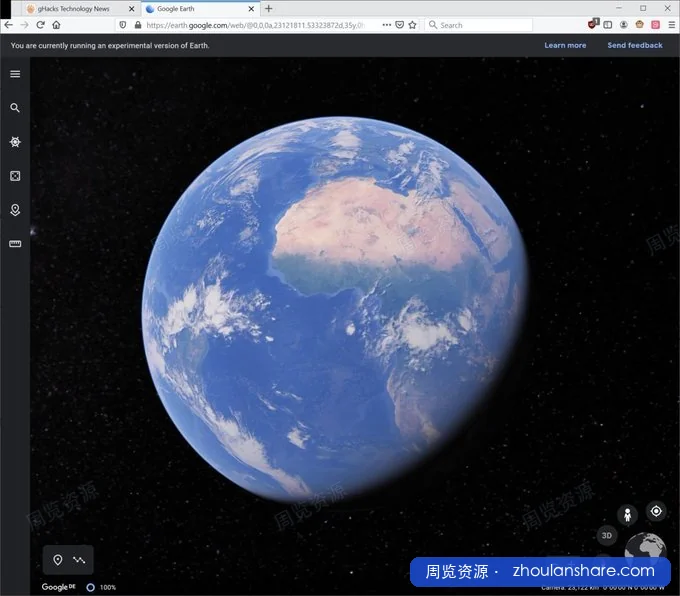The width and height of the screenshot is (680, 596).
Task: Save page to Pocket icon
Action: 400,25
